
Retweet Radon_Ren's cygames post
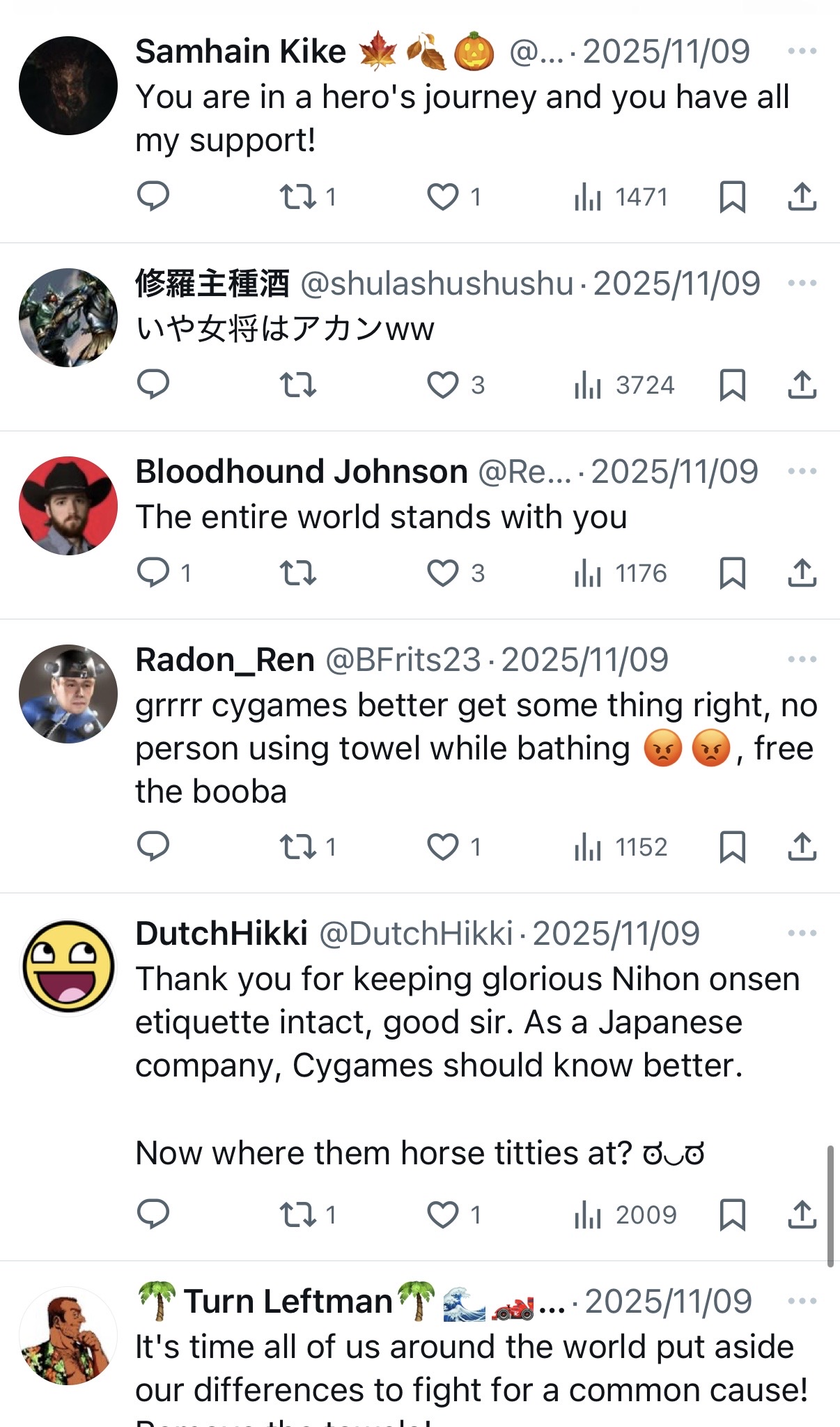click(x=298, y=847)
